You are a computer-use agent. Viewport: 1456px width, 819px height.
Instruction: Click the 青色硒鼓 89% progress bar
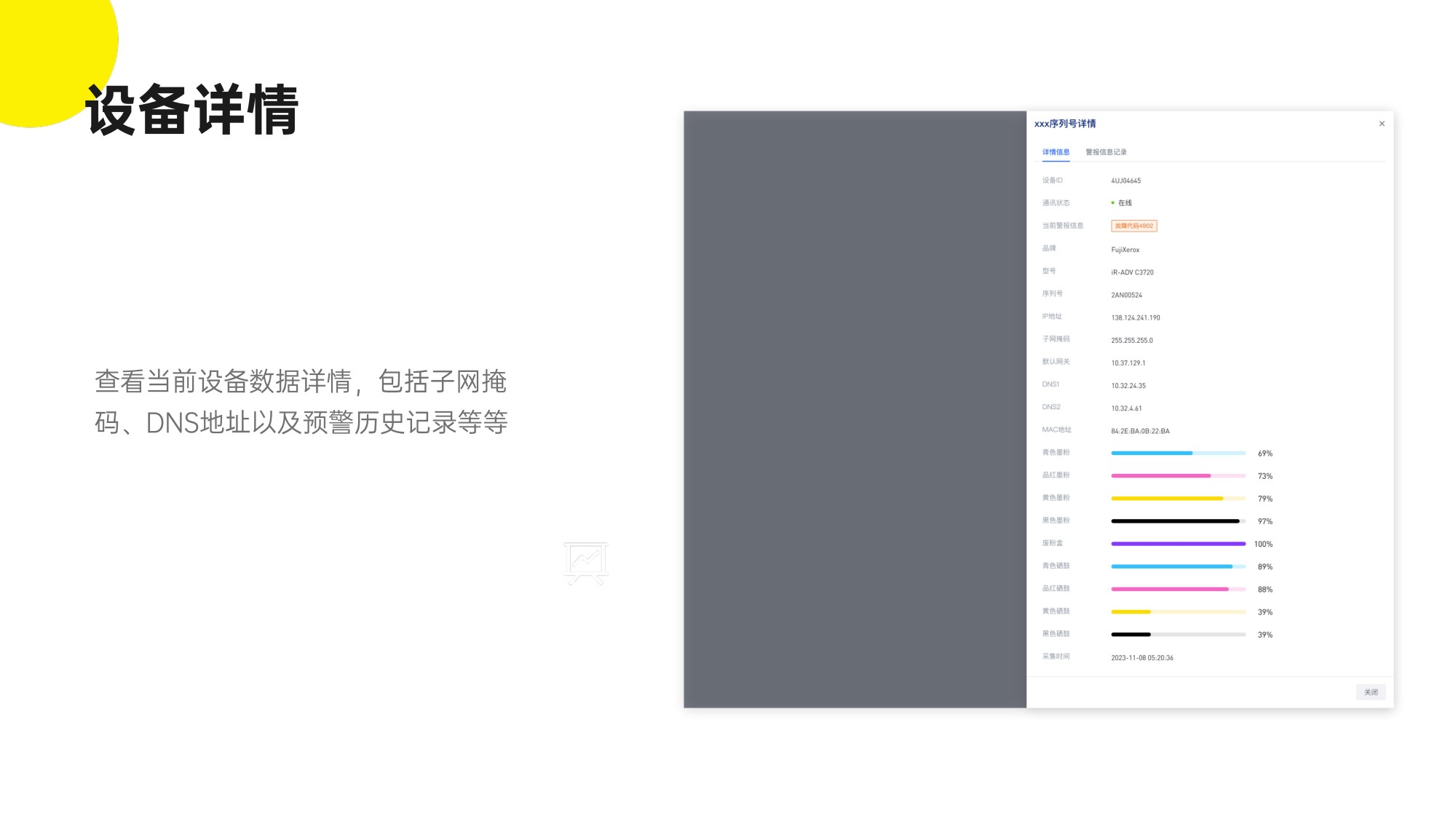pos(1177,566)
